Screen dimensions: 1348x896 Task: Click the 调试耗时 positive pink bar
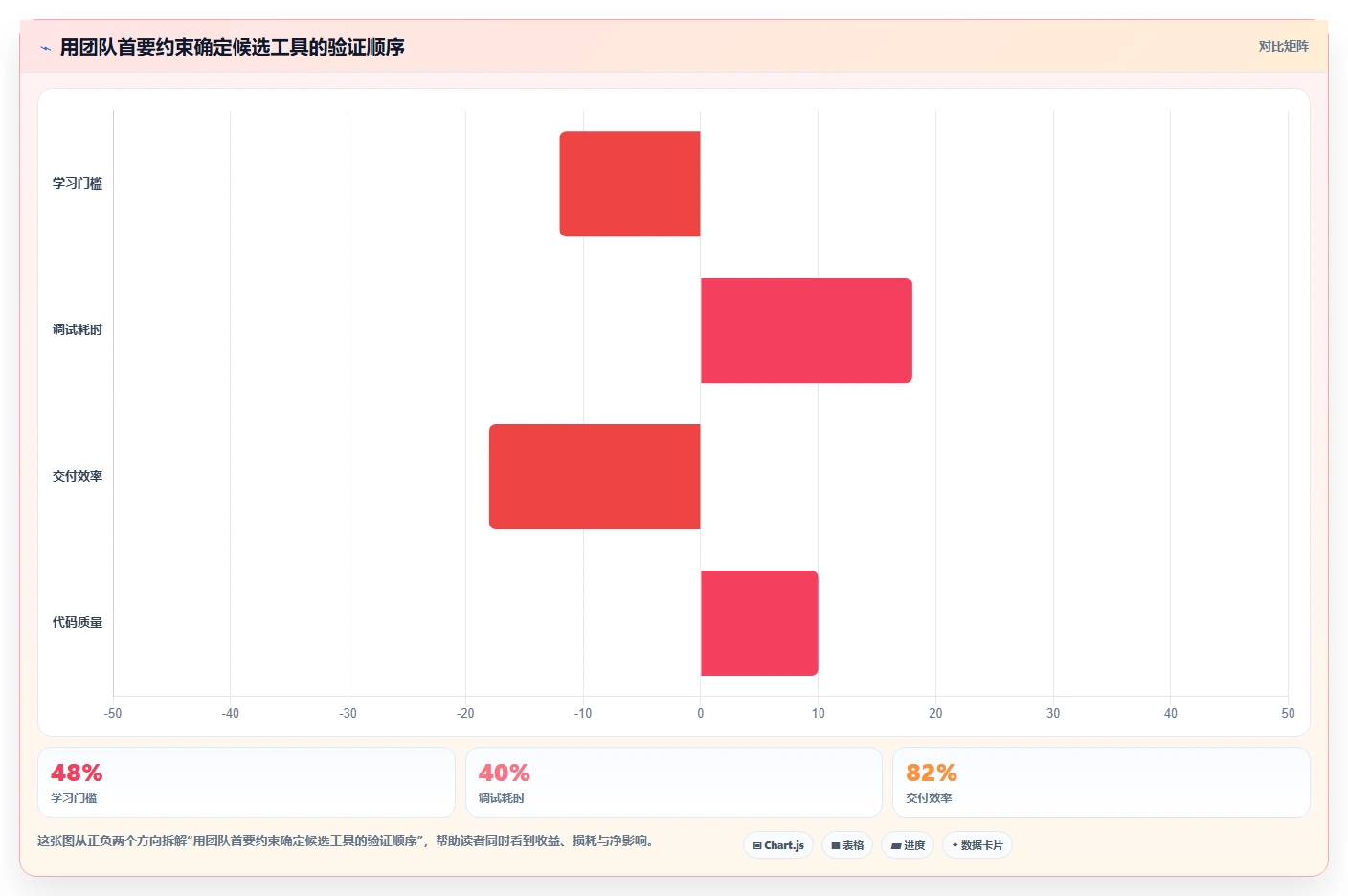tap(806, 330)
